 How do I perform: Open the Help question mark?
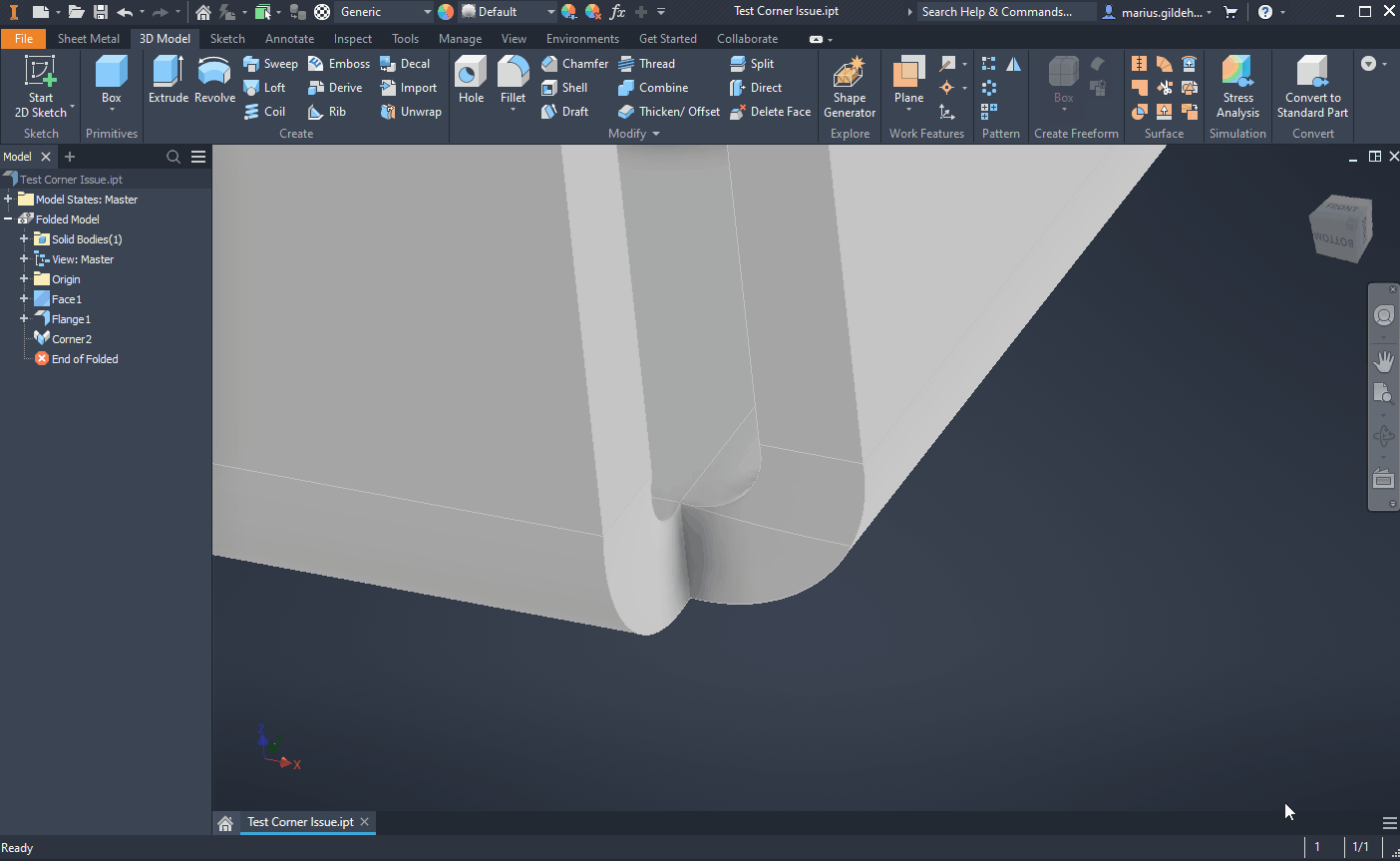pyautogui.click(x=1265, y=12)
